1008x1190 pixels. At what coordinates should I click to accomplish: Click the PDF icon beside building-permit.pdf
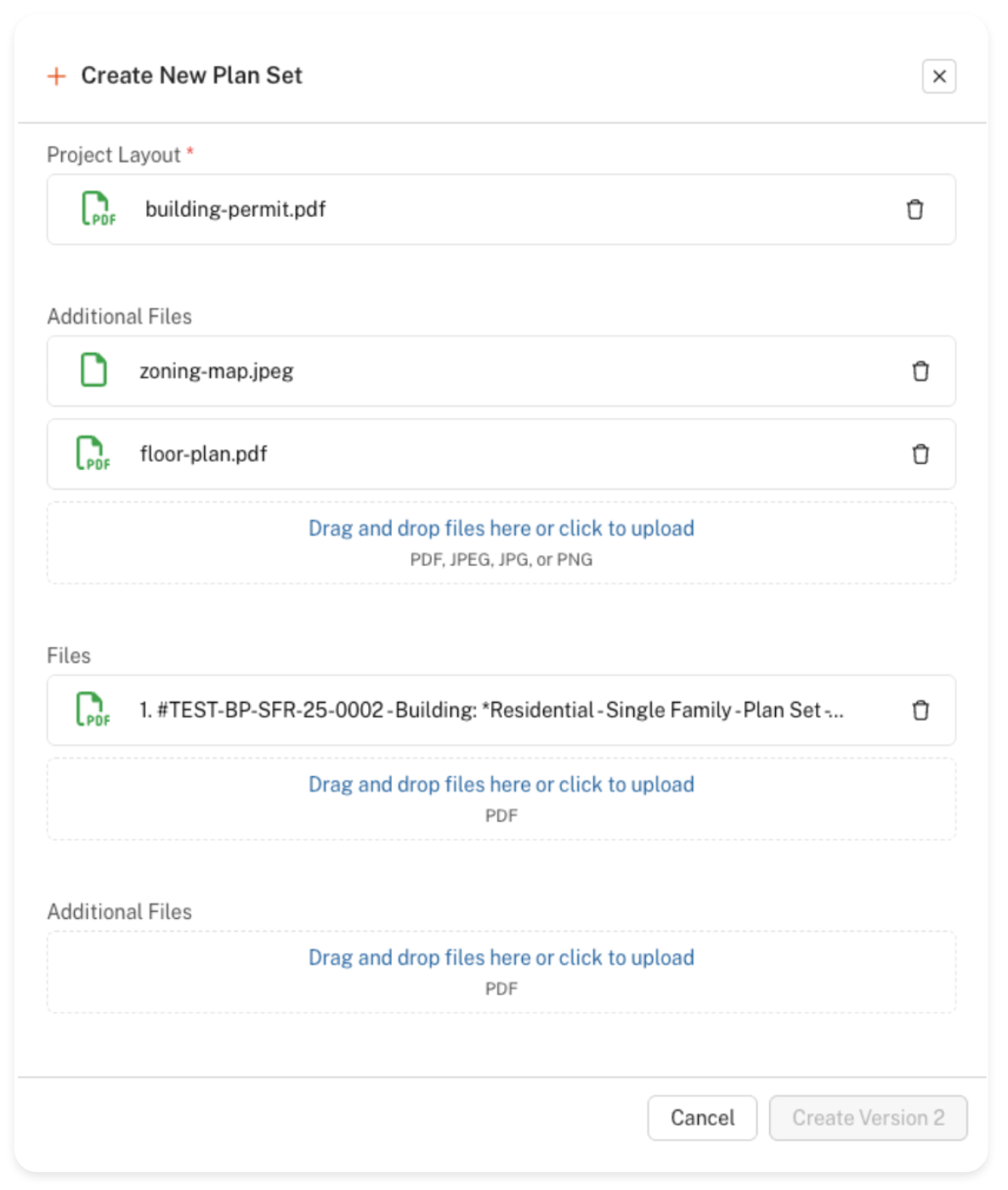pyautogui.click(x=98, y=209)
